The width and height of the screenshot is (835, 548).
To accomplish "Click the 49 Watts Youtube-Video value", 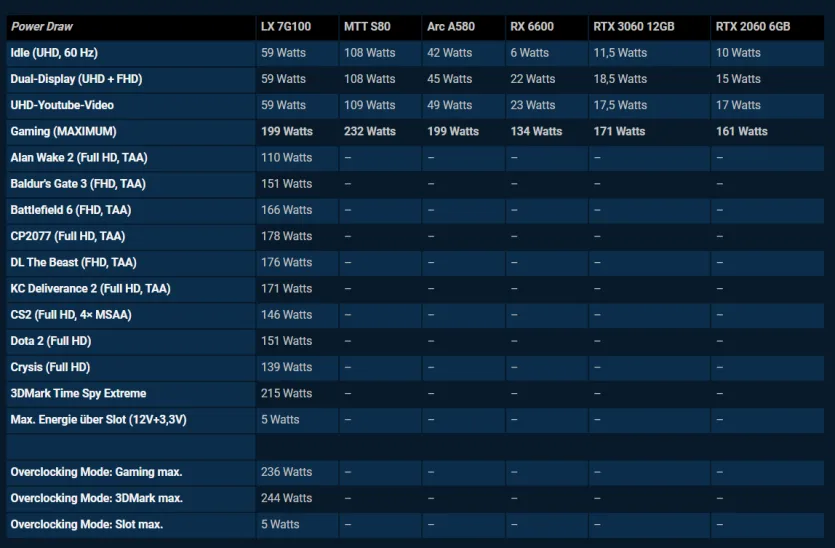I will [x=449, y=105].
